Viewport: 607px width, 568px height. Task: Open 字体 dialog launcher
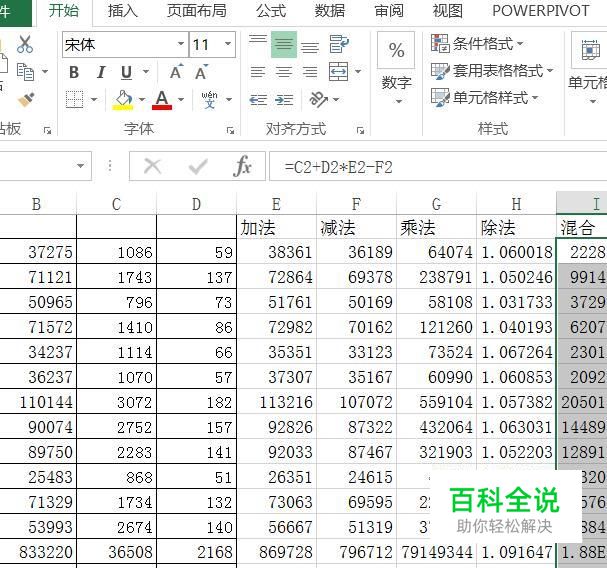[231, 131]
